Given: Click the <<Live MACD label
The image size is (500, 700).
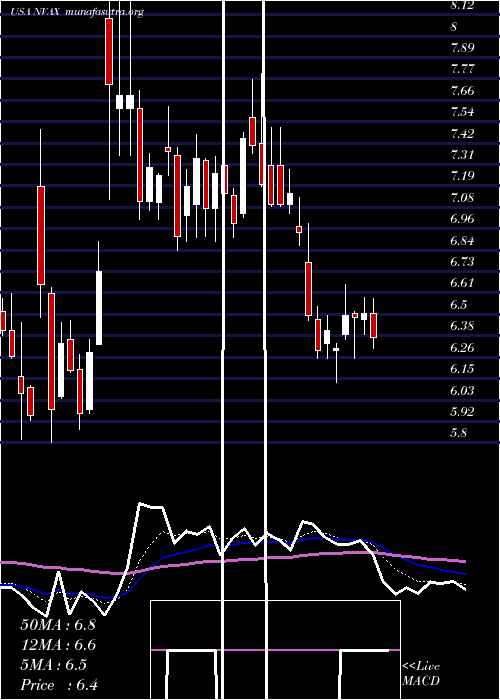Looking at the screenshot, I should [x=421, y=673].
